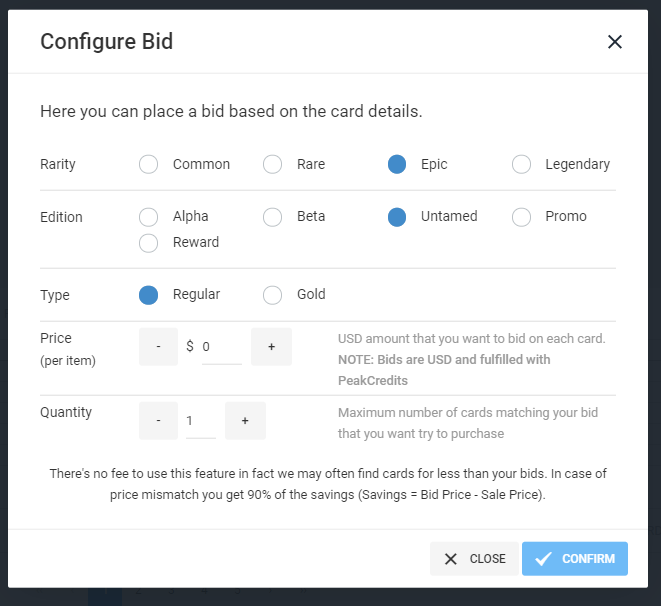Pick the Legendary rarity option

click(521, 165)
